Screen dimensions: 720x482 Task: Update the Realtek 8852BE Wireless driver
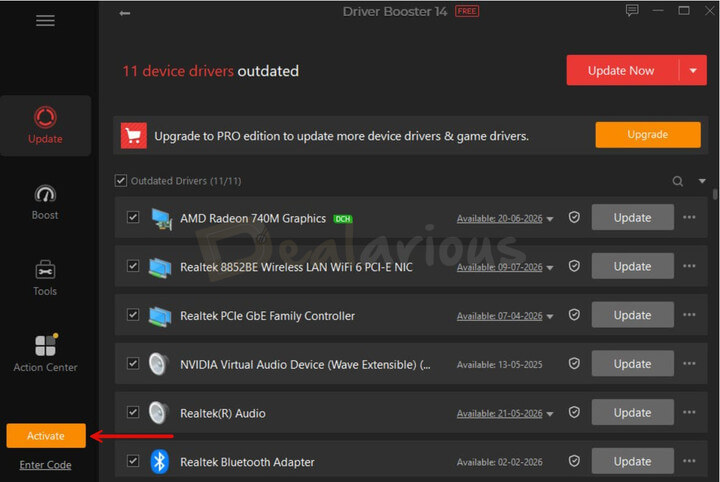[632, 266]
